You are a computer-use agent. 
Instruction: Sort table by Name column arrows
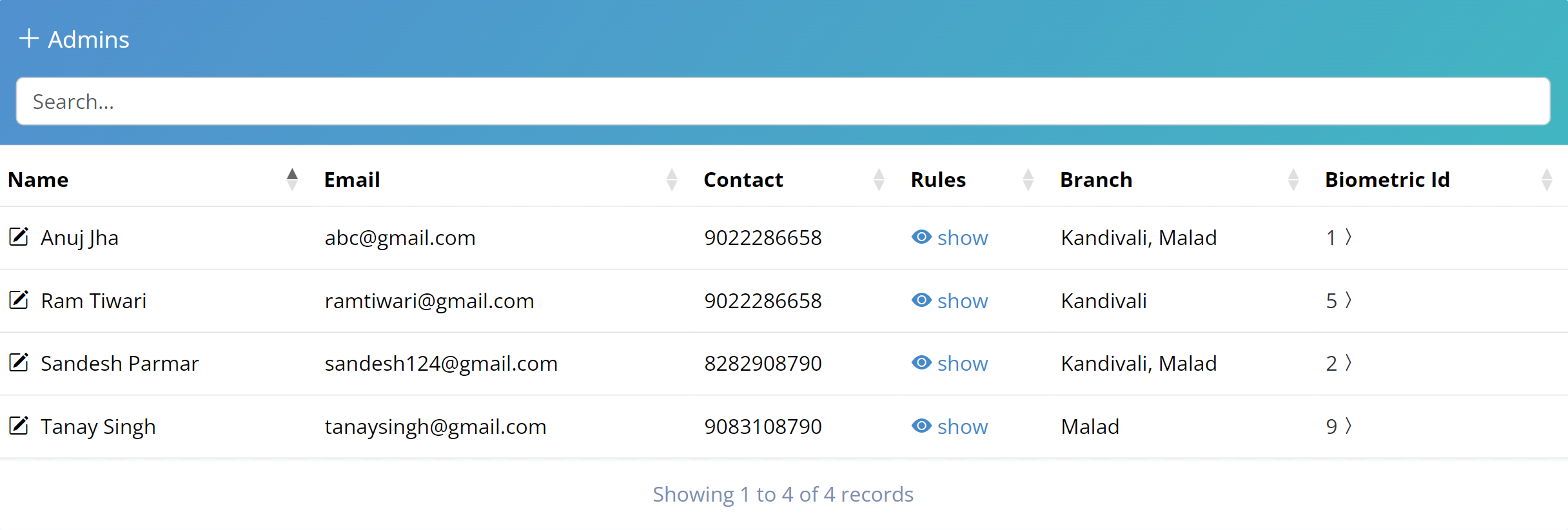coord(292,179)
